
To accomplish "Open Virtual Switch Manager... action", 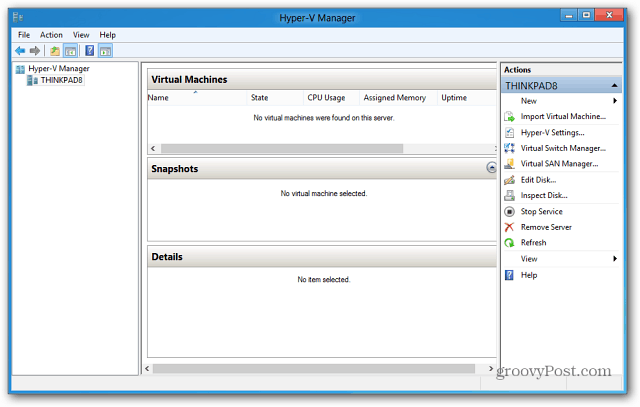I will [563, 148].
